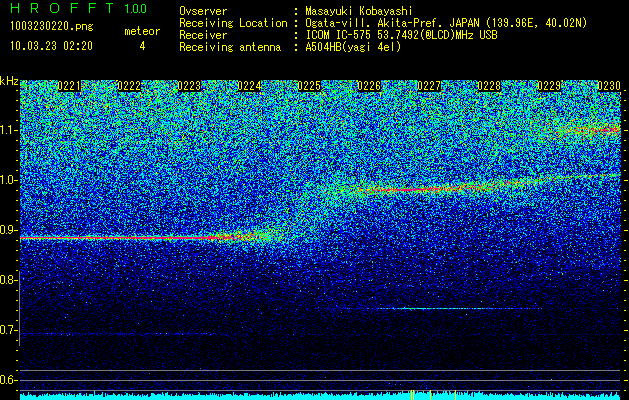Screen dimensions: 629x400
Task: Click the Ovserver field label
Action: (x=203, y=11)
